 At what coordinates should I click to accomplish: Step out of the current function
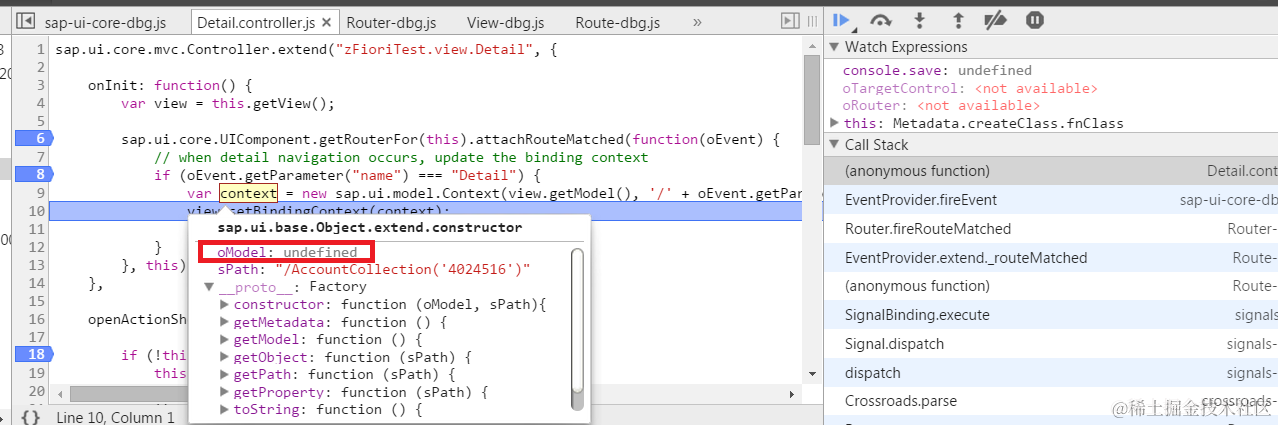click(x=958, y=20)
